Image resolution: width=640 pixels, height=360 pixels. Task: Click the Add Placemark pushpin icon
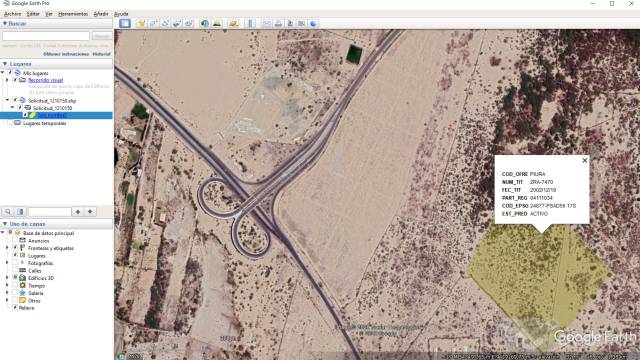click(x=141, y=23)
